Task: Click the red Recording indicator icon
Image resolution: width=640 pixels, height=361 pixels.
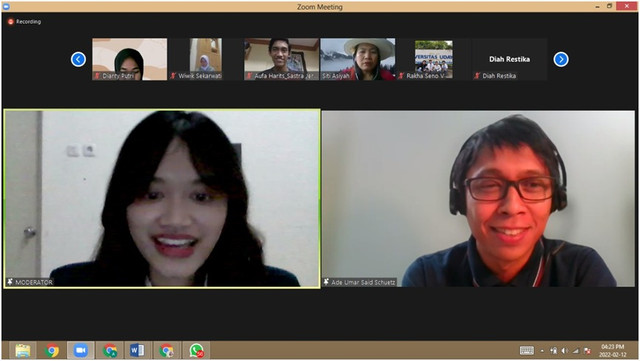Action: click(x=11, y=22)
